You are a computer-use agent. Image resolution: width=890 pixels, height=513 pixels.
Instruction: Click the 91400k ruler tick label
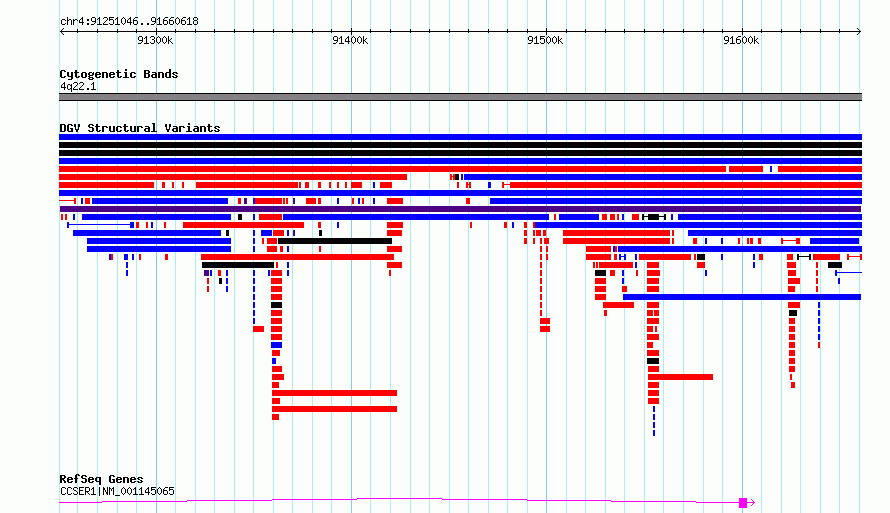pos(350,40)
